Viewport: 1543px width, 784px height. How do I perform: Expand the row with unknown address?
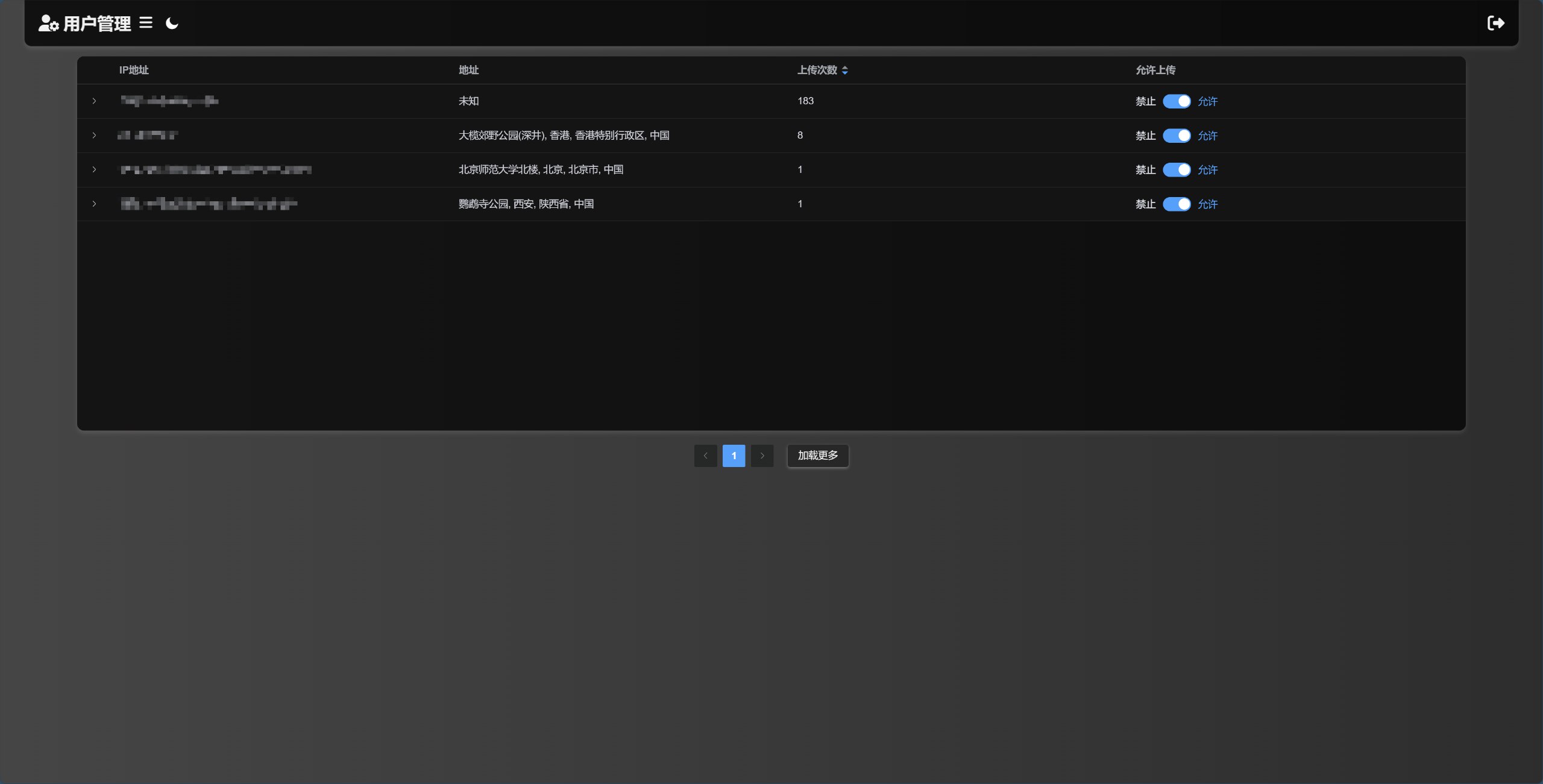tap(94, 101)
